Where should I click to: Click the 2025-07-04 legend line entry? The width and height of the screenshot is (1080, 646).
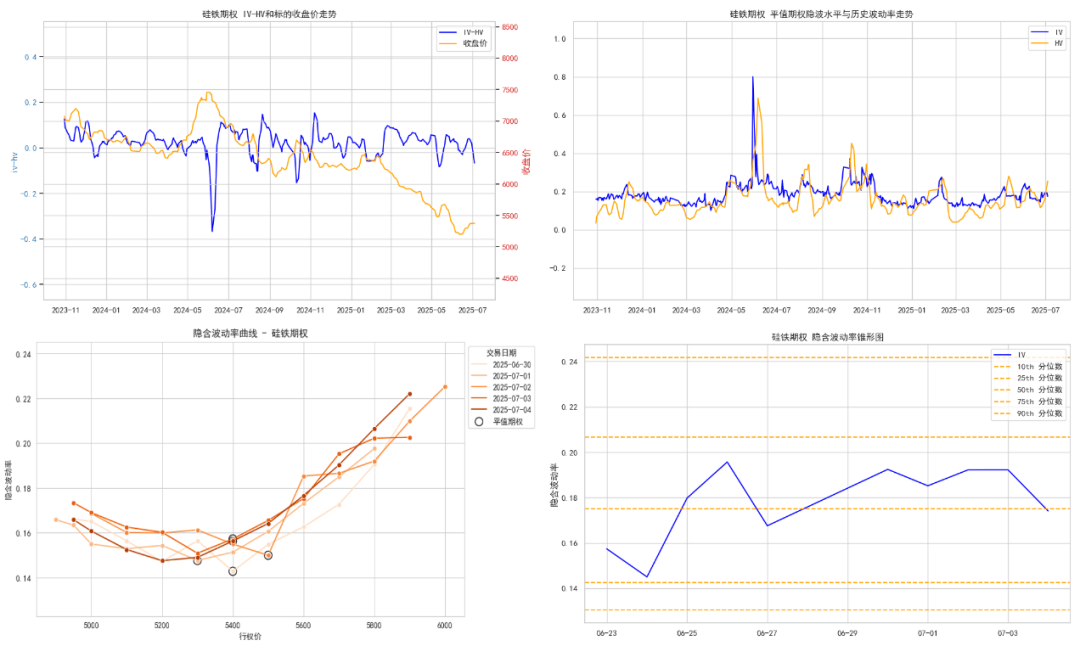click(x=501, y=410)
